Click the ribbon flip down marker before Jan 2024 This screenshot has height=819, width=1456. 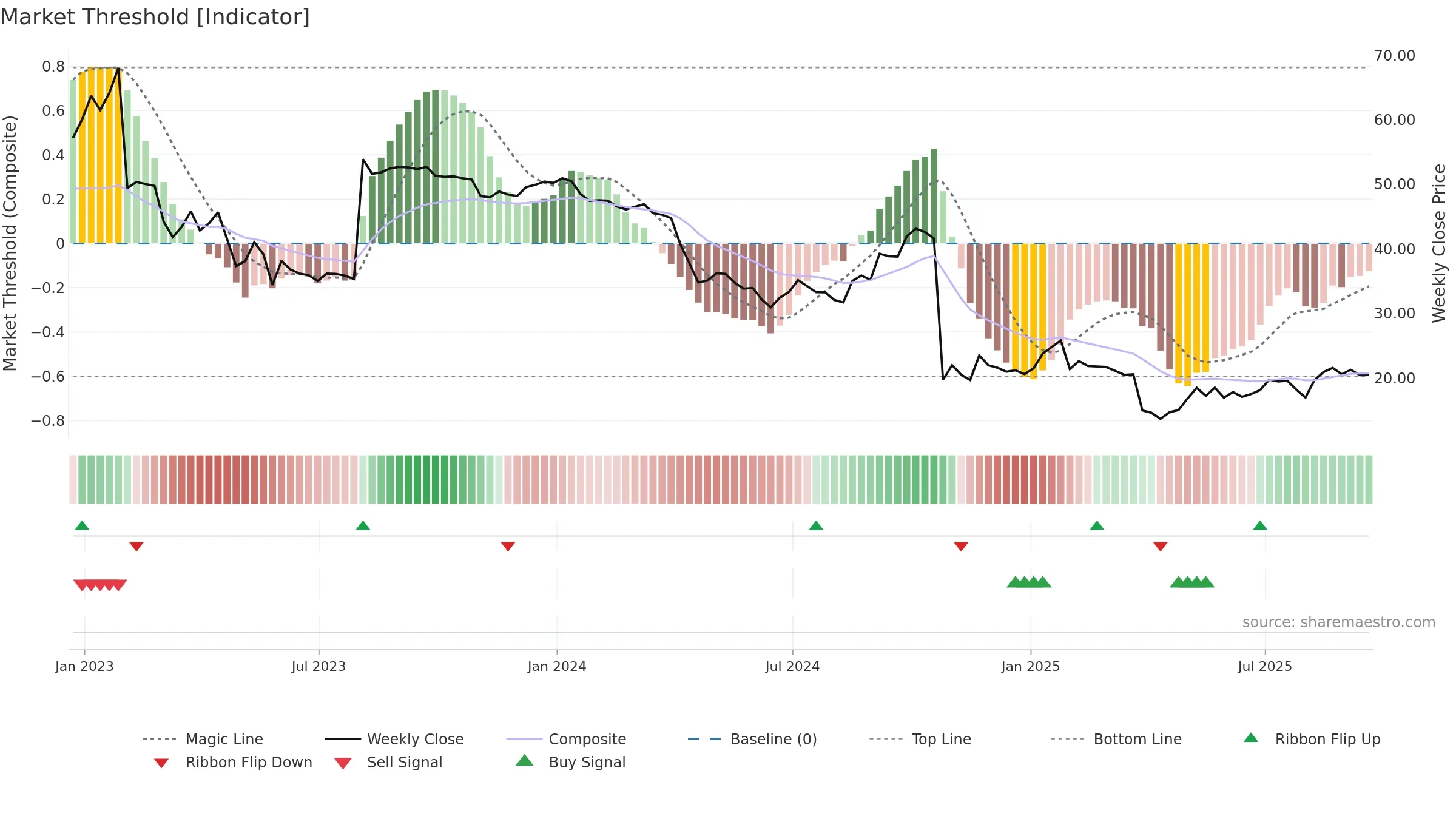coord(508,547)
